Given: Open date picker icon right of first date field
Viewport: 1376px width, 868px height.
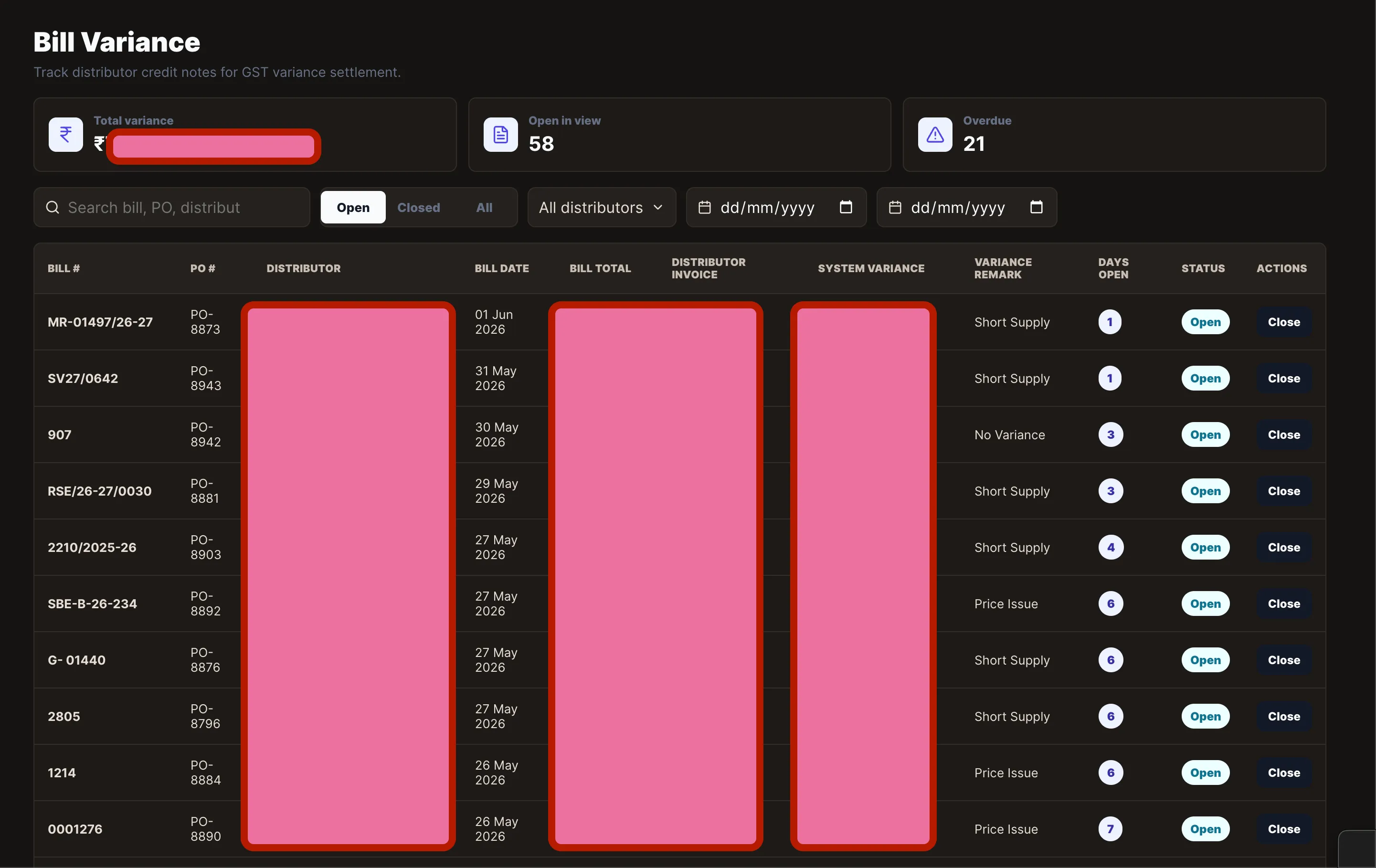Looking at the screenshot, I should [x=846, y=207].
